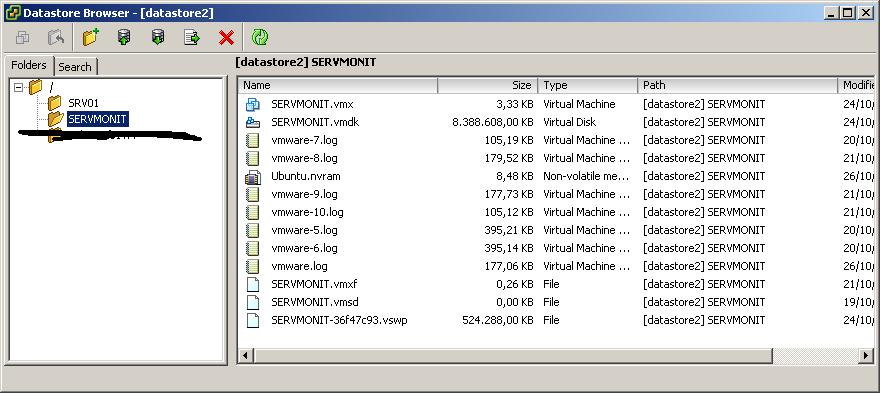
Task: Click the vmware-10.log file icon
Action: click(253, 212)
